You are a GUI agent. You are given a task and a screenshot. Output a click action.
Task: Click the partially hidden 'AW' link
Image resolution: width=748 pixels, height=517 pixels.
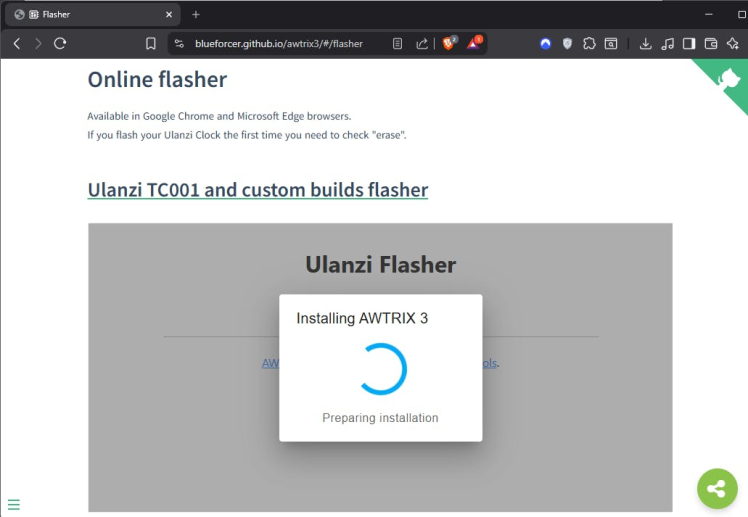270,363
